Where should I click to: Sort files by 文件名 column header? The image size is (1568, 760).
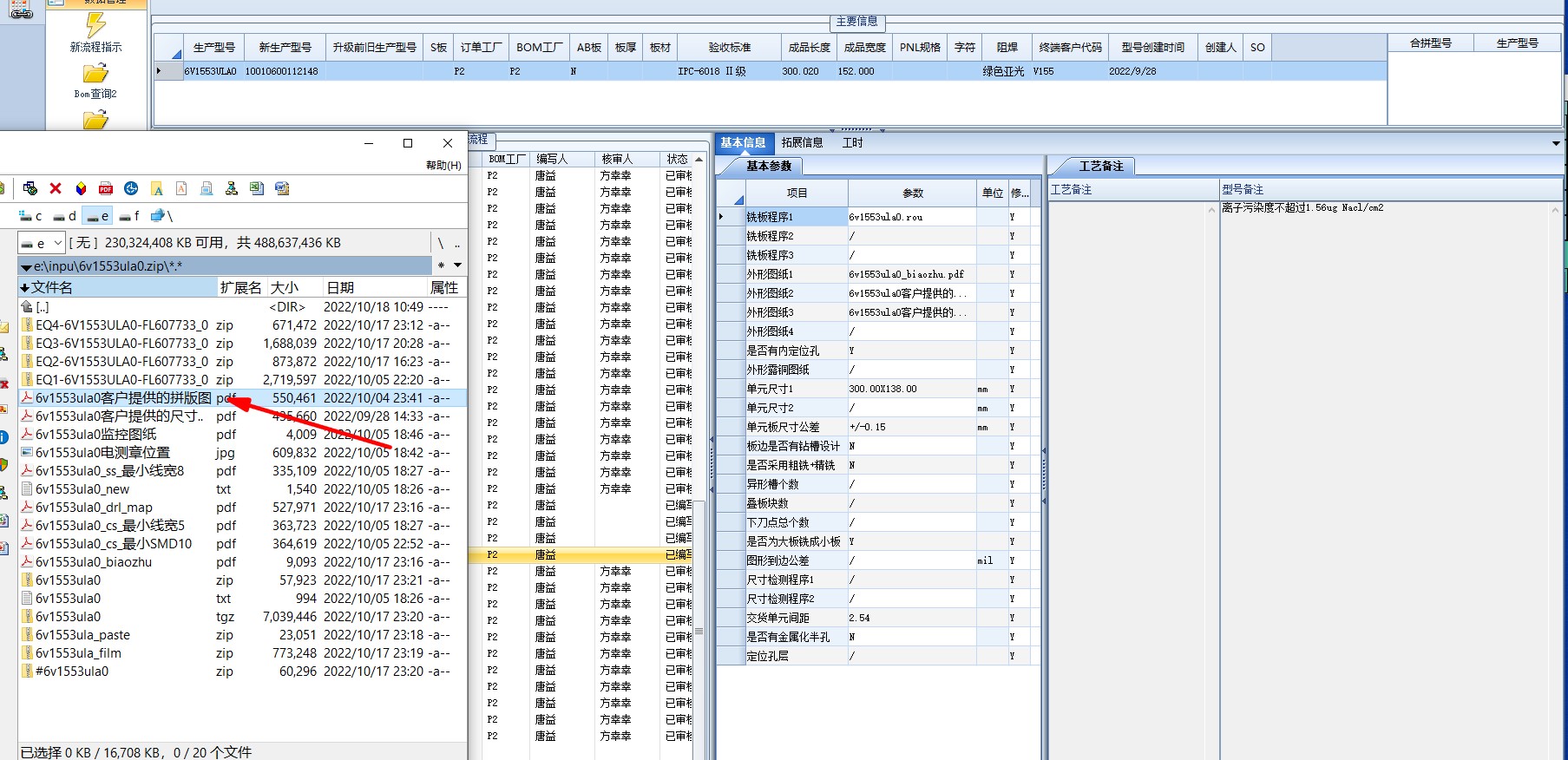click(118, 287)
